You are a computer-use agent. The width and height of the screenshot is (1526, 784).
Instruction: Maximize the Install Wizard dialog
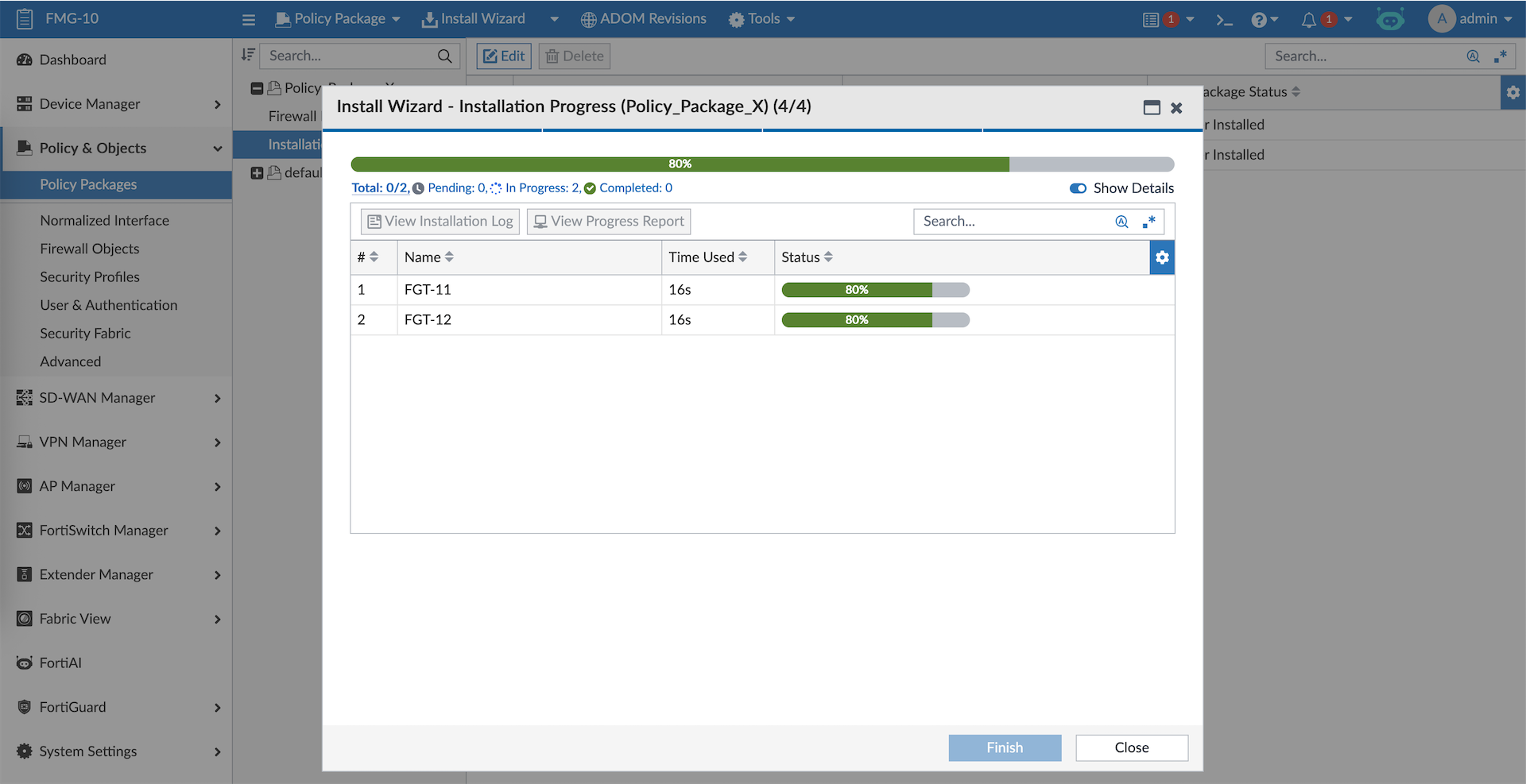point(1152,108)
